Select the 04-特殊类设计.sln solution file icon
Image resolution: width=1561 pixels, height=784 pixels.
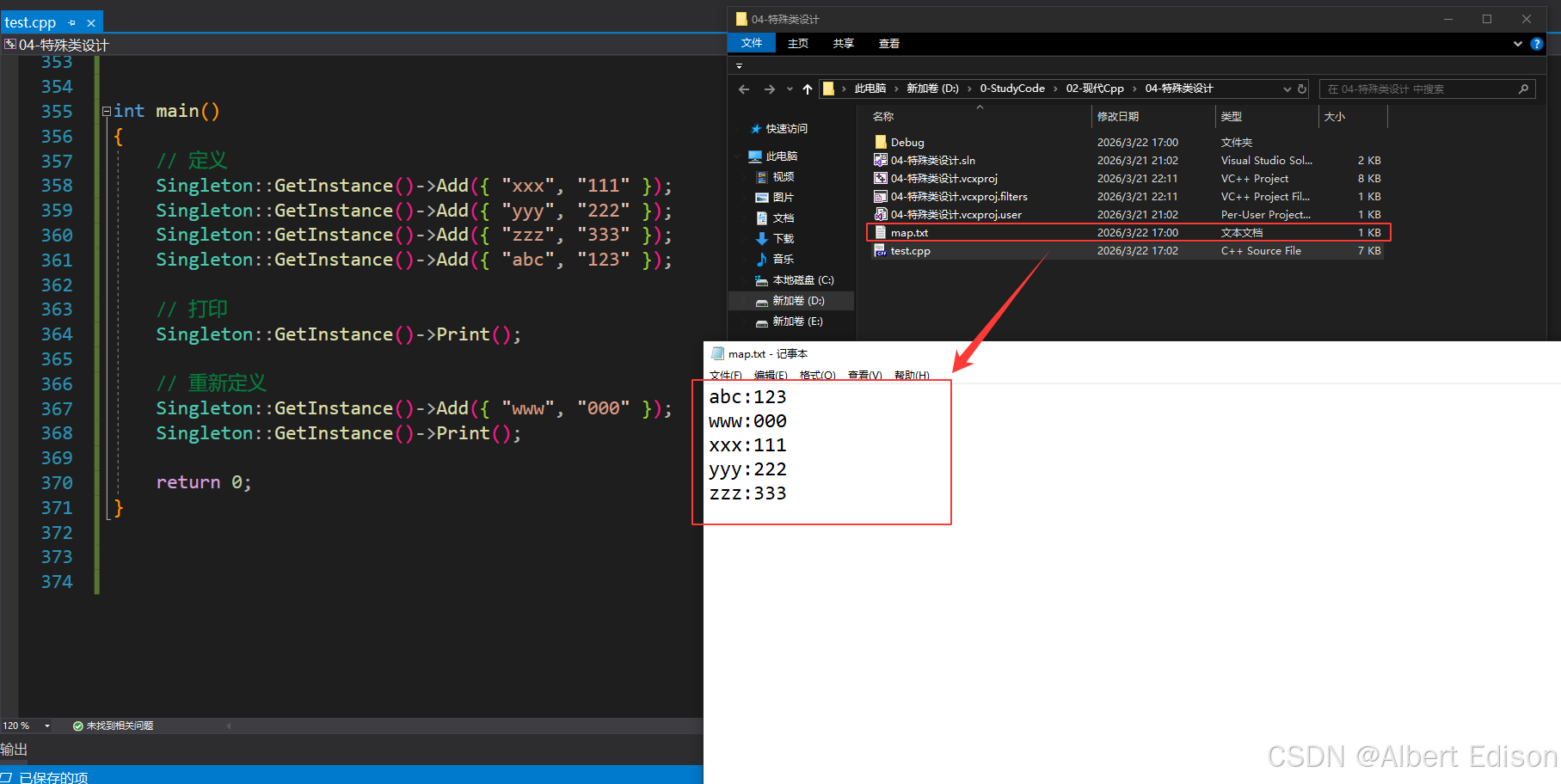(x=881, y=160)
